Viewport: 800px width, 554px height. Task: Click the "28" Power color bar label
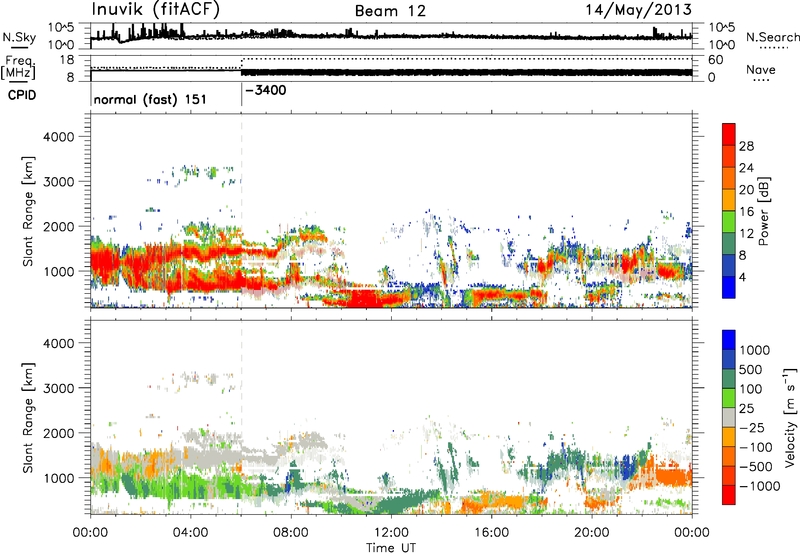(746, 146)
